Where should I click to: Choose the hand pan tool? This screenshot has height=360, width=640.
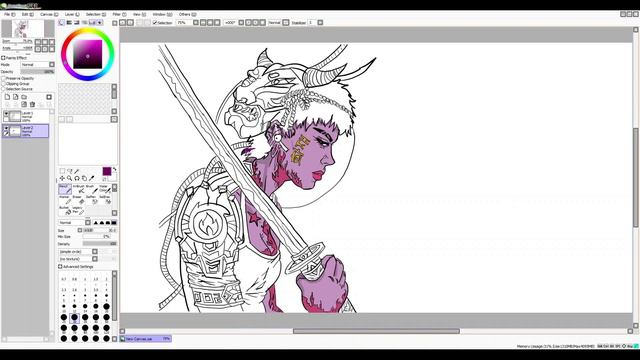(x=84, y=178)
